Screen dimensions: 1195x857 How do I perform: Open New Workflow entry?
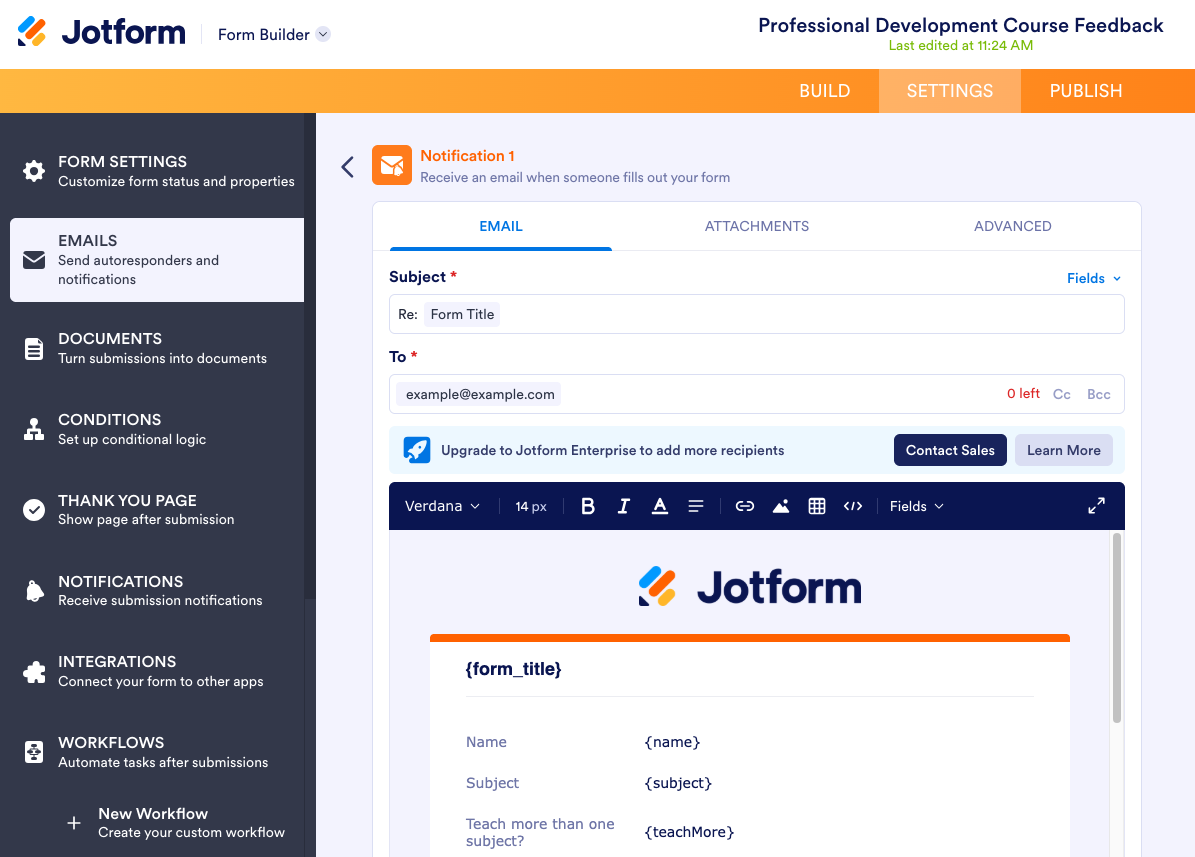pos(176,823)
